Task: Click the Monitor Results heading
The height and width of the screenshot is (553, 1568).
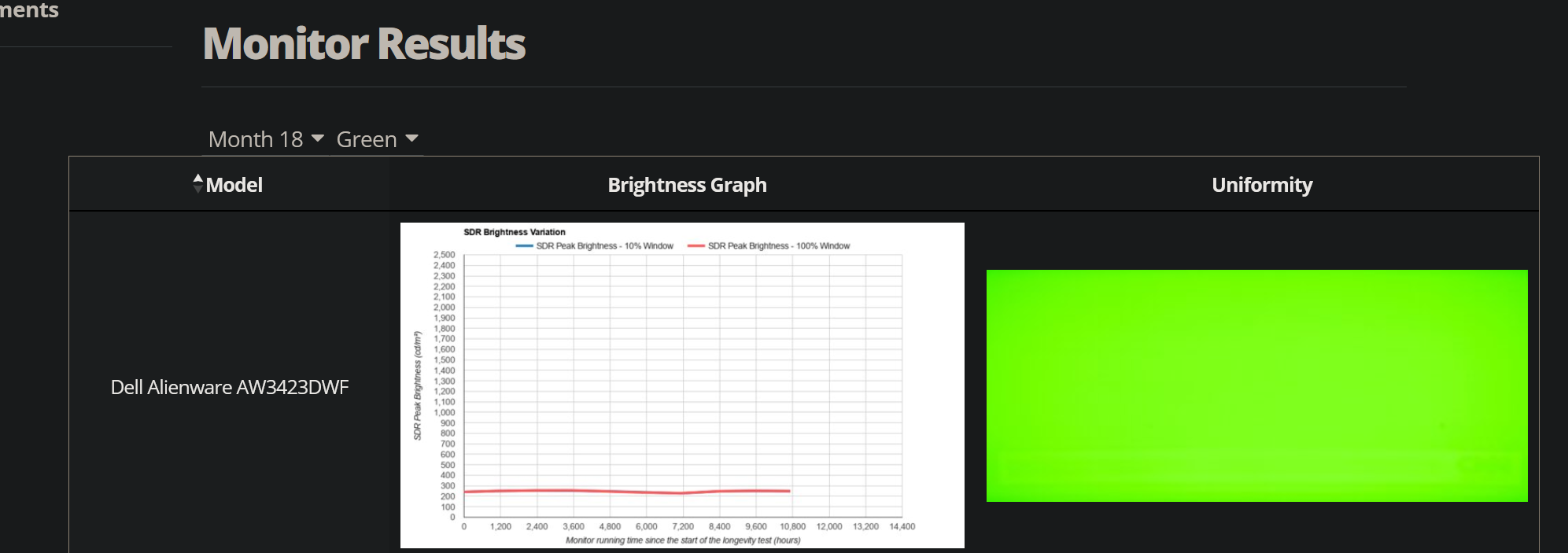Action: tap(364, 43)
